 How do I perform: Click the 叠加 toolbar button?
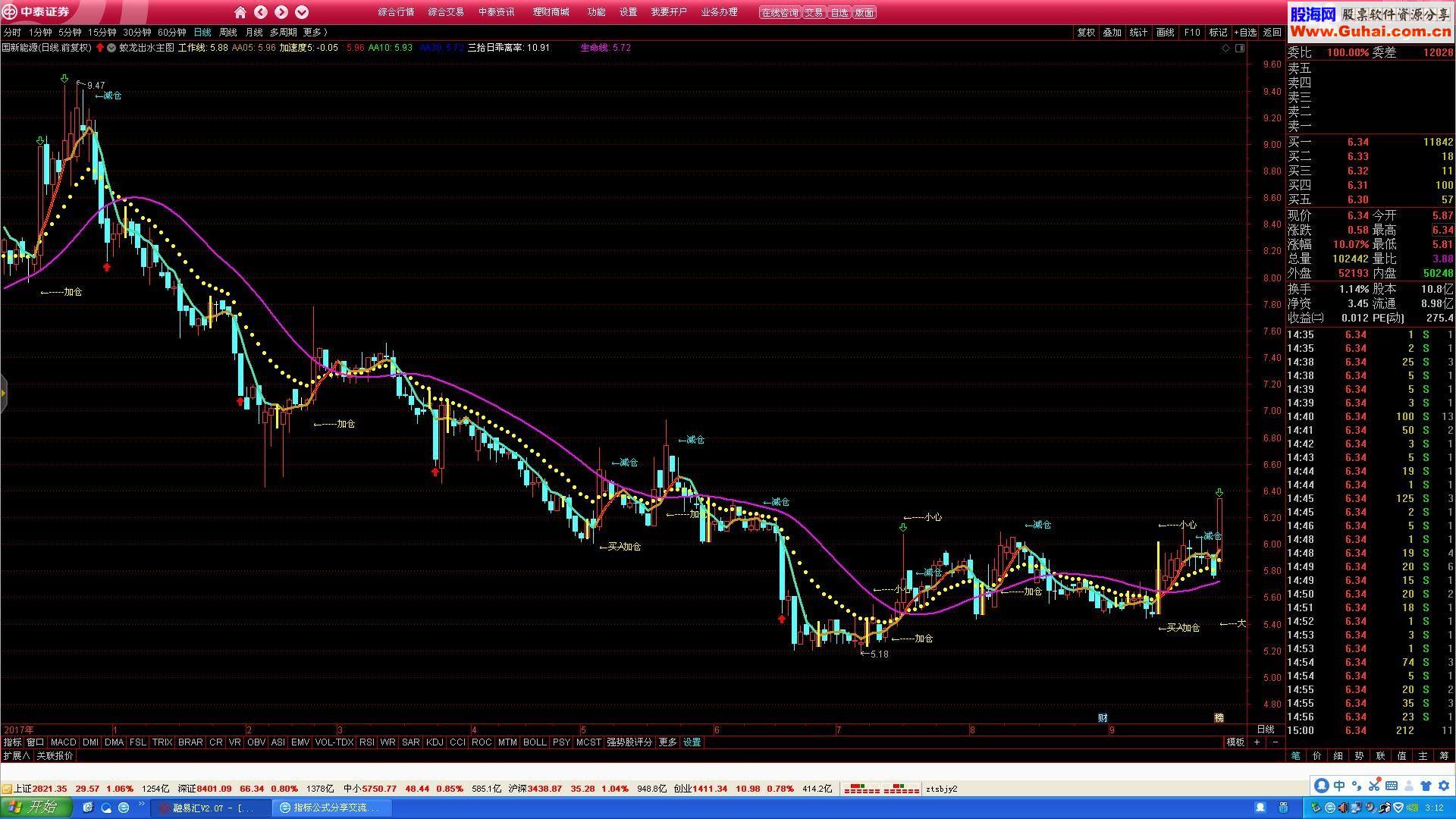click(1112, 33)
